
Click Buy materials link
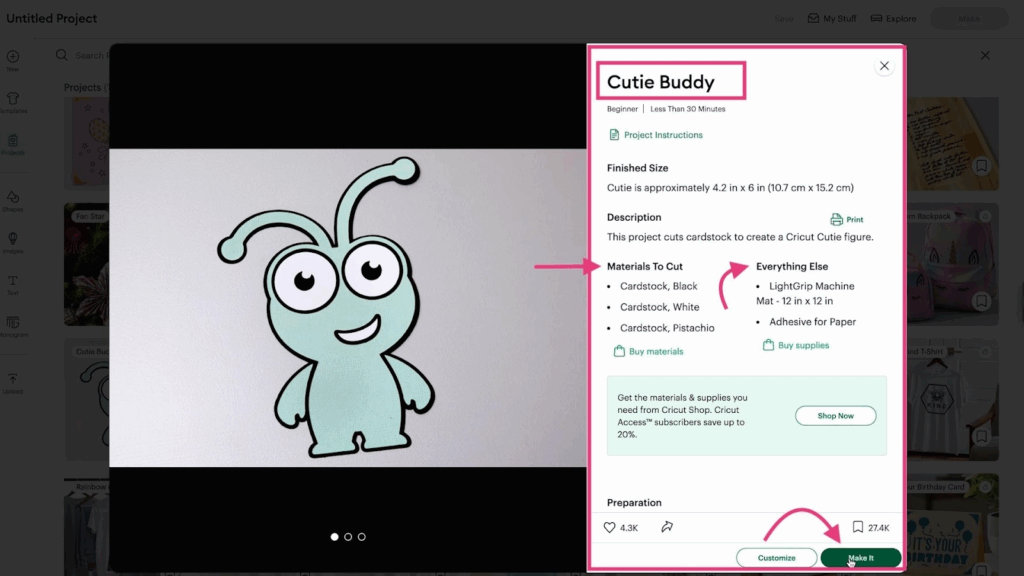pos(648,351)
